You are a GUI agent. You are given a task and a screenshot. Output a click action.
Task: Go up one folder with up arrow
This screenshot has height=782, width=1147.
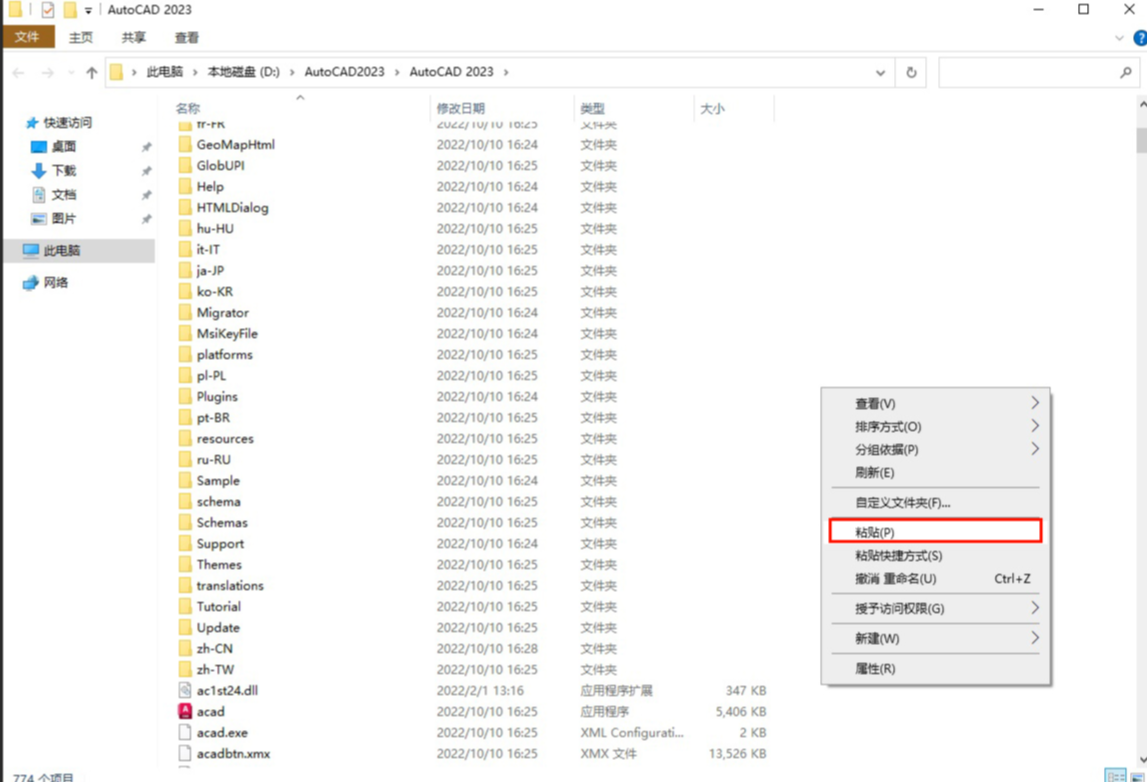pyautogui.click(x=92, y=72)
